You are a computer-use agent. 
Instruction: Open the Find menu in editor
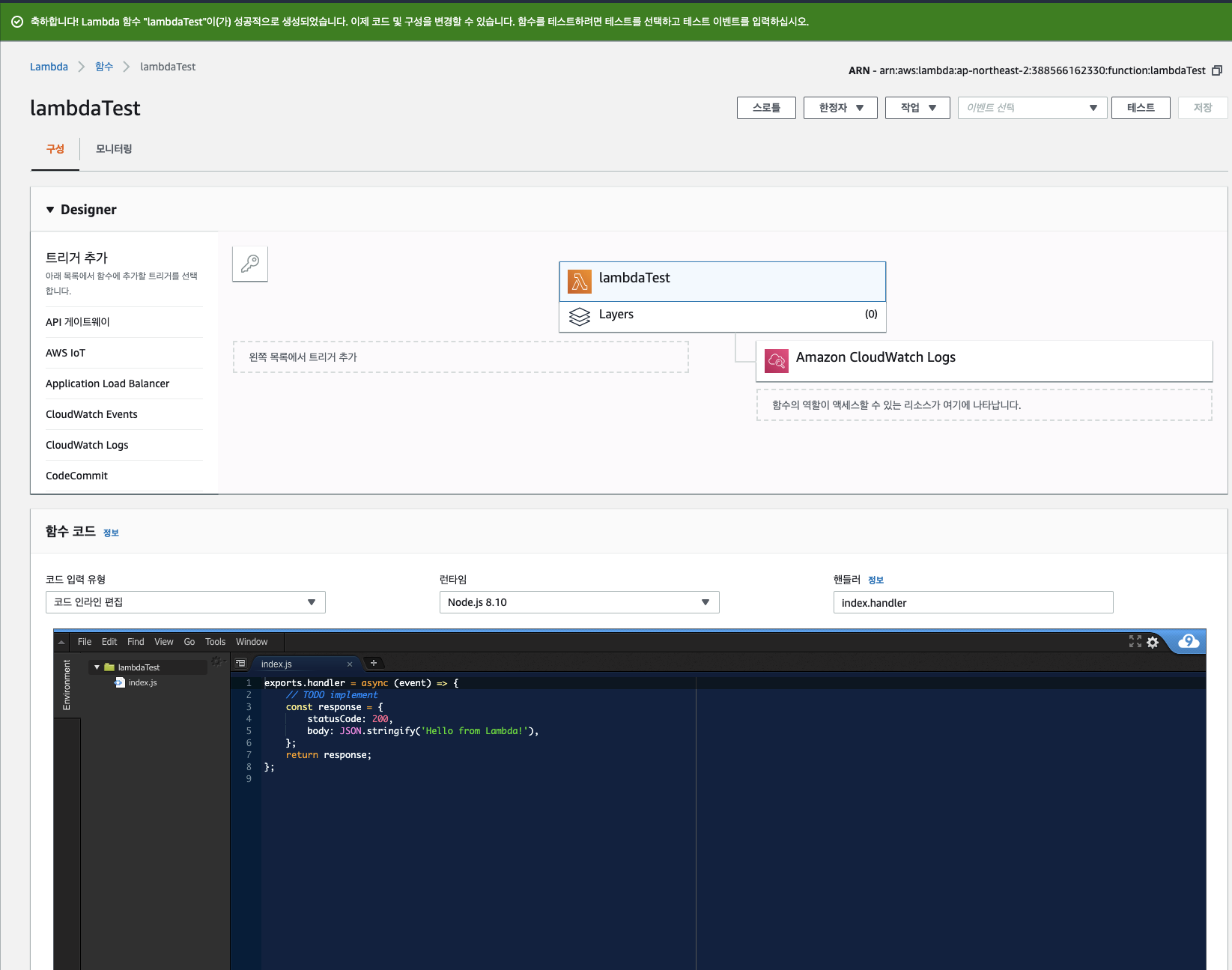136,642
